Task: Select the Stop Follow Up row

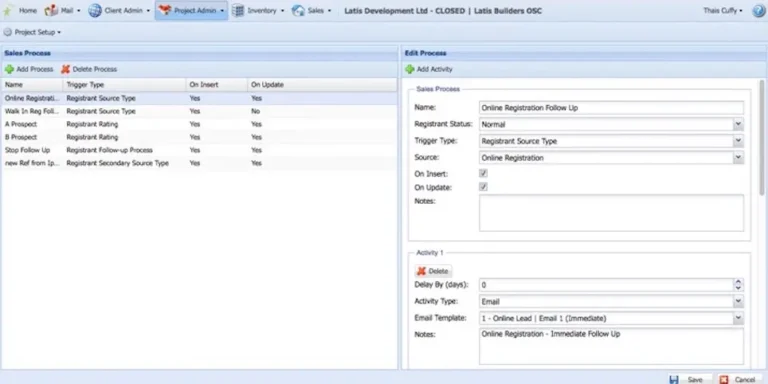Action: 199,150
